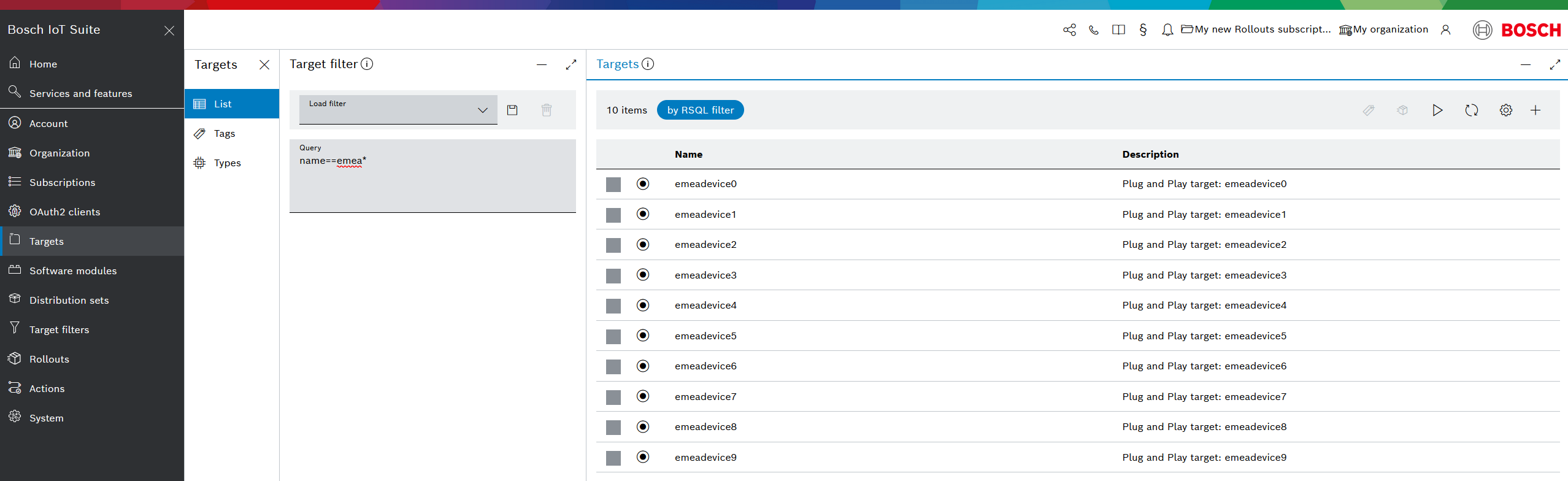Open targets table settings gear icon
Viewport: 1568px width, 481px height.
point(1505,110)
